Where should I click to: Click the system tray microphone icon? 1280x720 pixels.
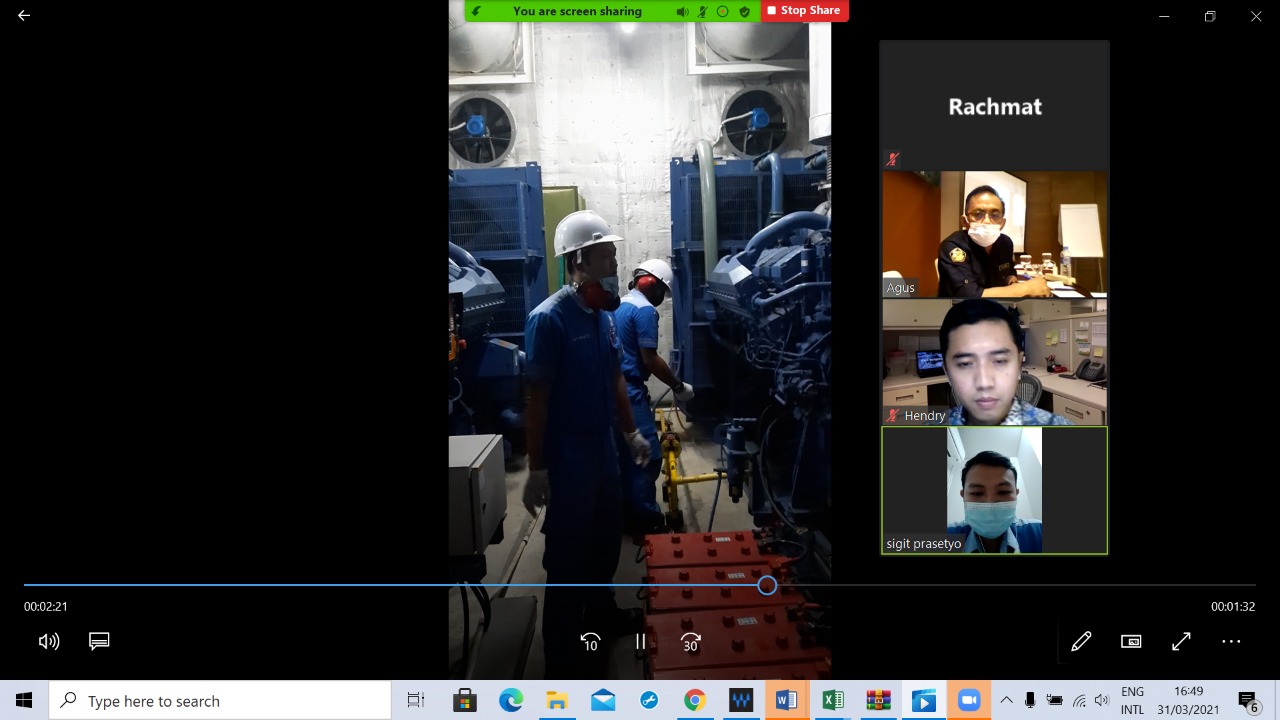click(x=1030, y=701)
